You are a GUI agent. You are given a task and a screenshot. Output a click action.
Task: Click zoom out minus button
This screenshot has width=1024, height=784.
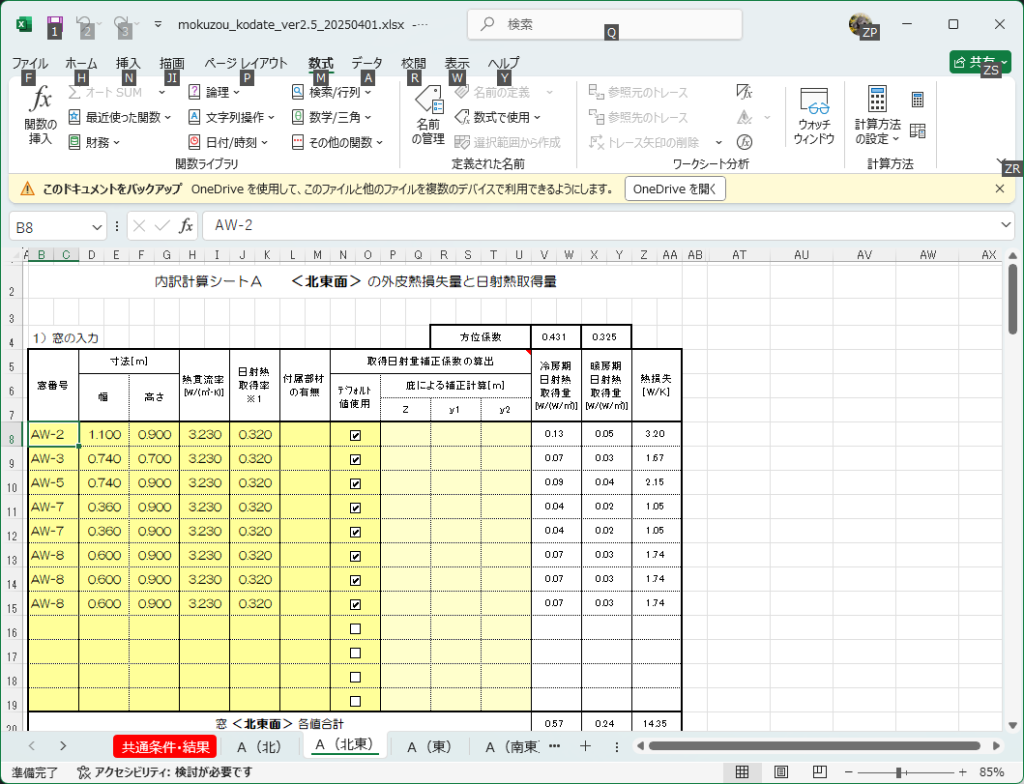coord(848,772)
